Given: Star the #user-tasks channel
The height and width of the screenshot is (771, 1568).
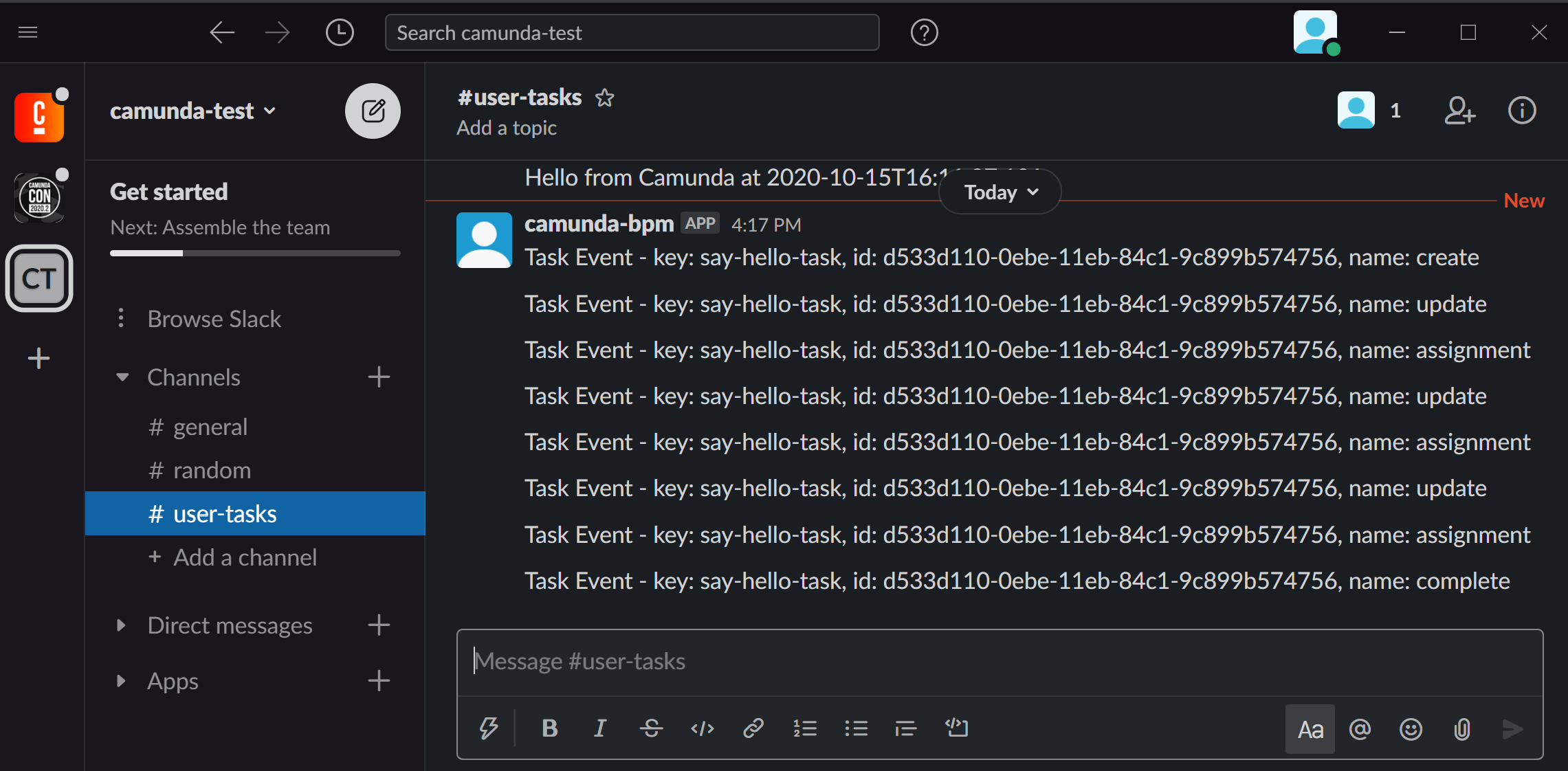Looking at the screenshot, I should [x=605, y=98].
